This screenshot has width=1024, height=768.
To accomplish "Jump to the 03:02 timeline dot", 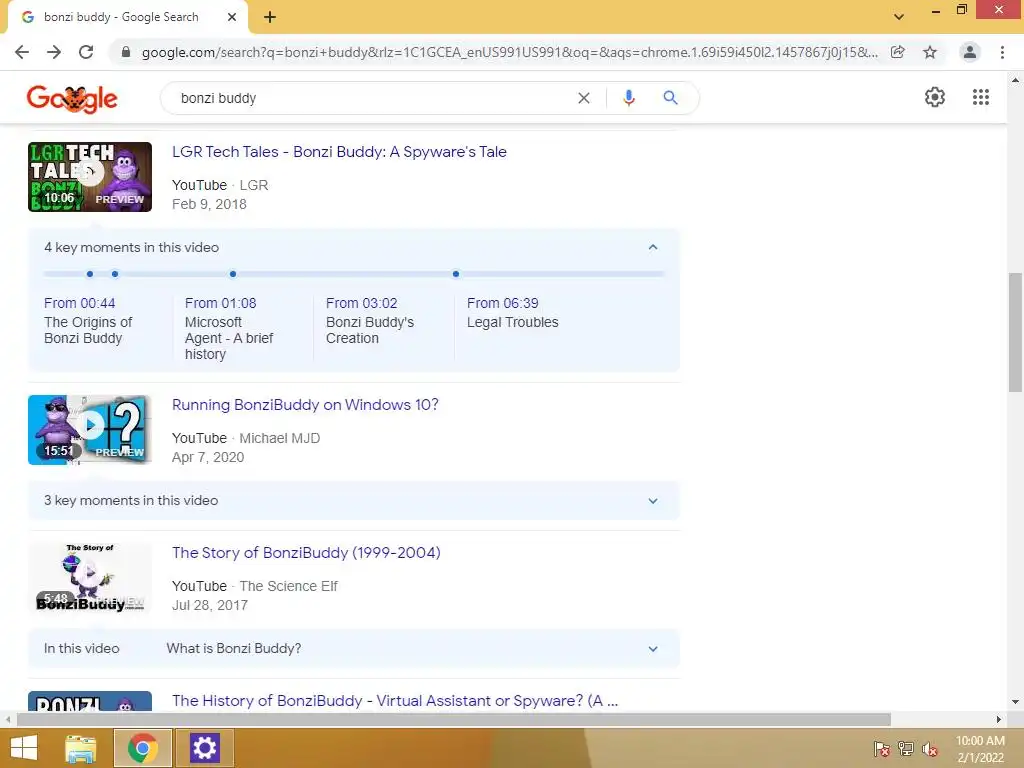I will [x=233, y=274].
